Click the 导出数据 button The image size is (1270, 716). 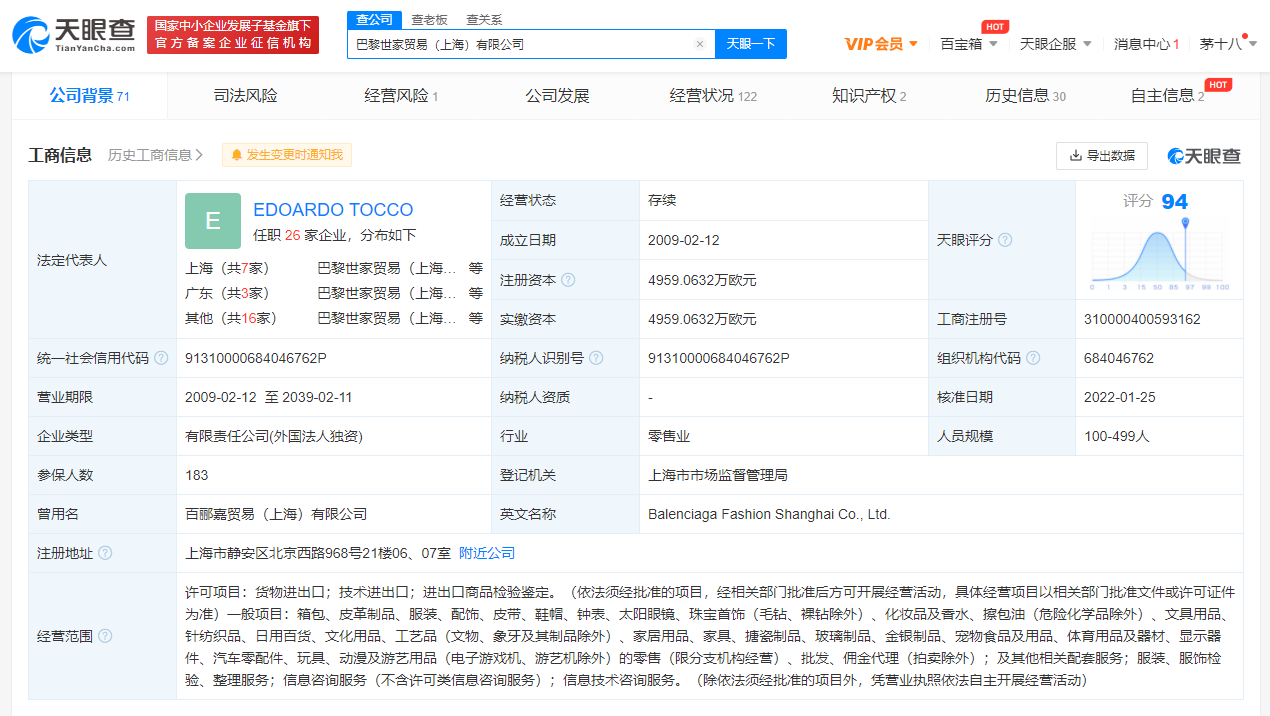(1102, 156)
